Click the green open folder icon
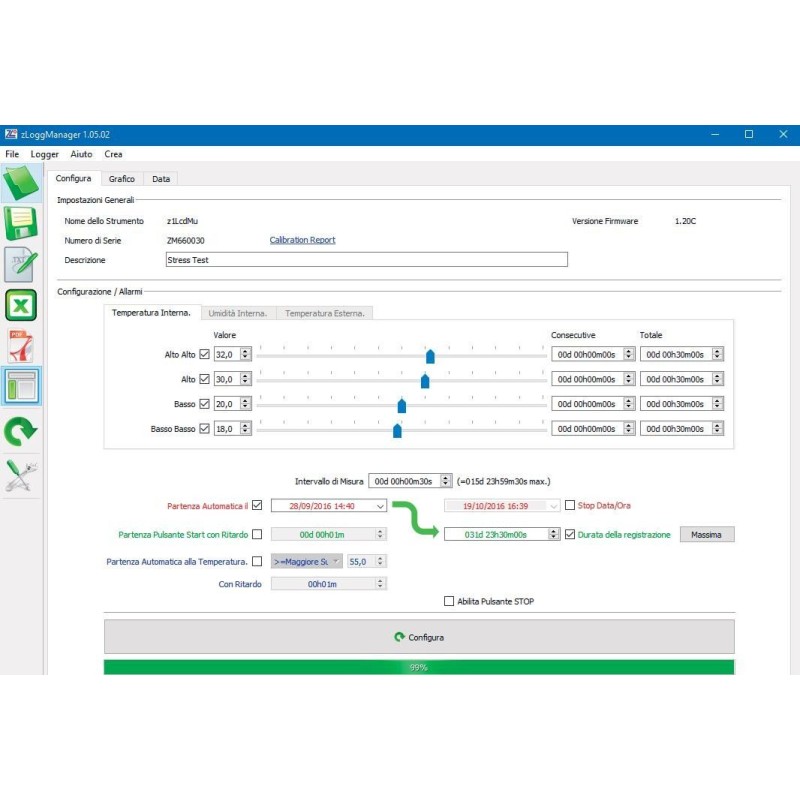 click(x=21, y=183)
